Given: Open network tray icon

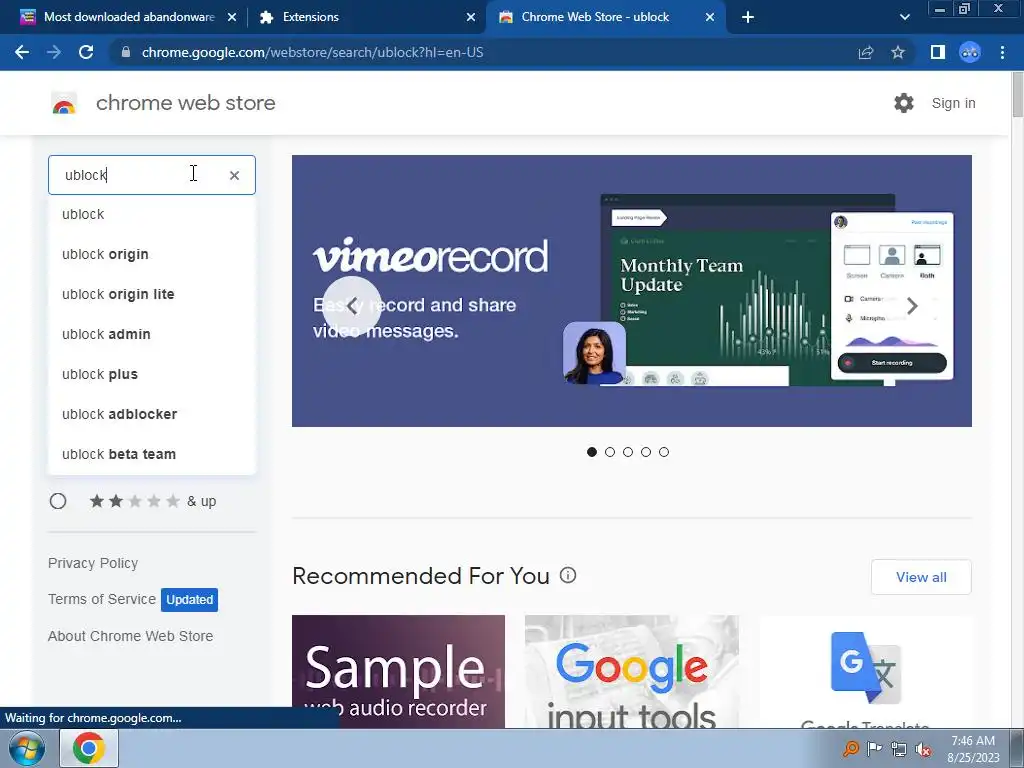Looking at the screenshot, I should [899, 749].
